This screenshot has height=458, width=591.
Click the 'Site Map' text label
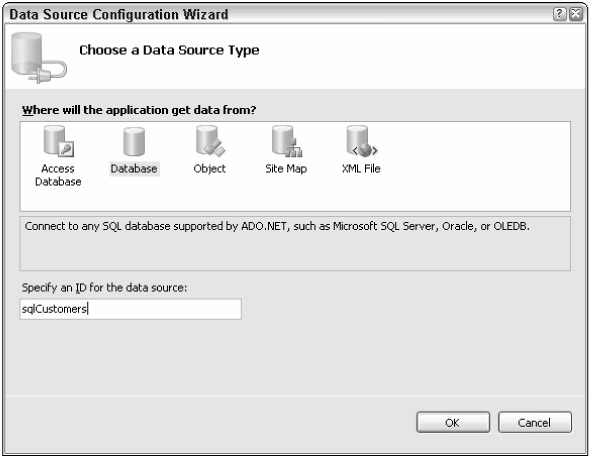pos(286,169)
